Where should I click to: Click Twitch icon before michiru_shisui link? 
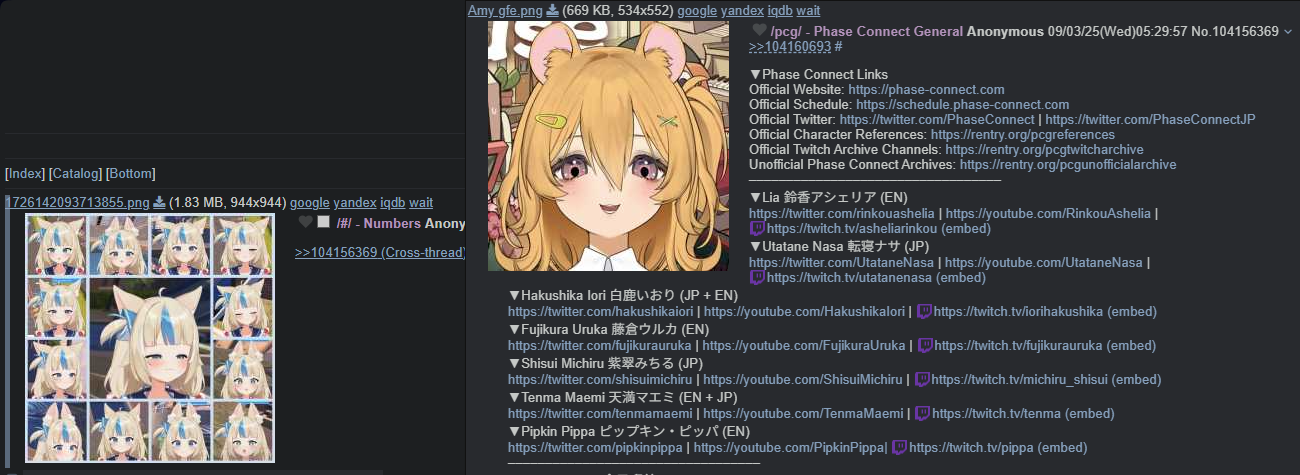(x=923, y=379)
